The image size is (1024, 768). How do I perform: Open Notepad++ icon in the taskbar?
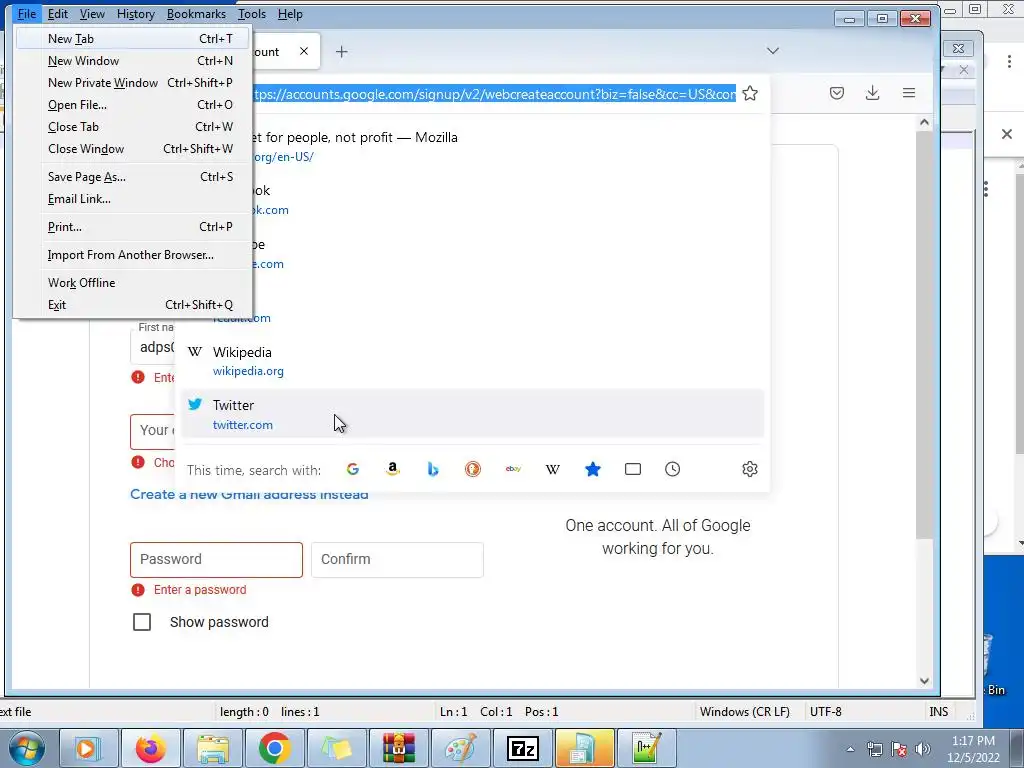tap(647, 748)
